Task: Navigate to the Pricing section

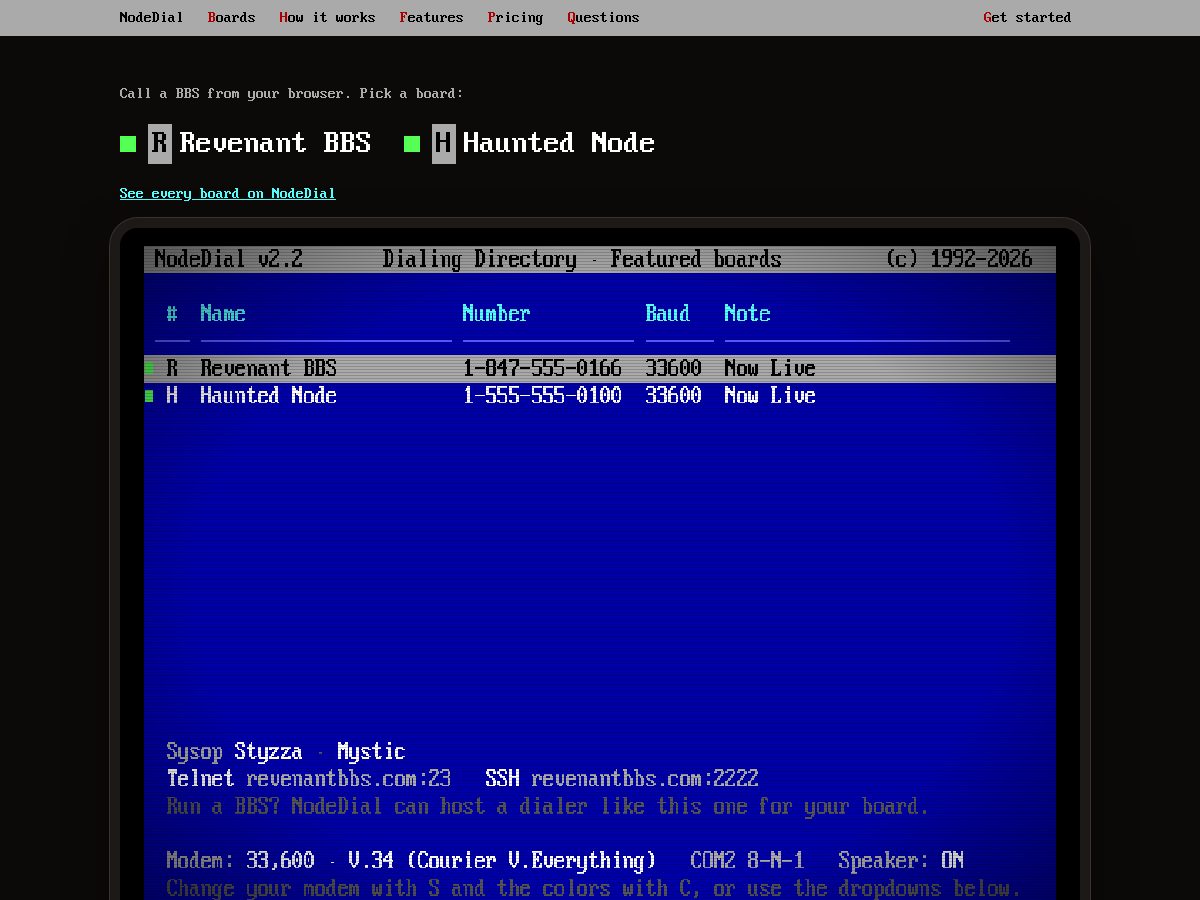Action: point(515,17)
